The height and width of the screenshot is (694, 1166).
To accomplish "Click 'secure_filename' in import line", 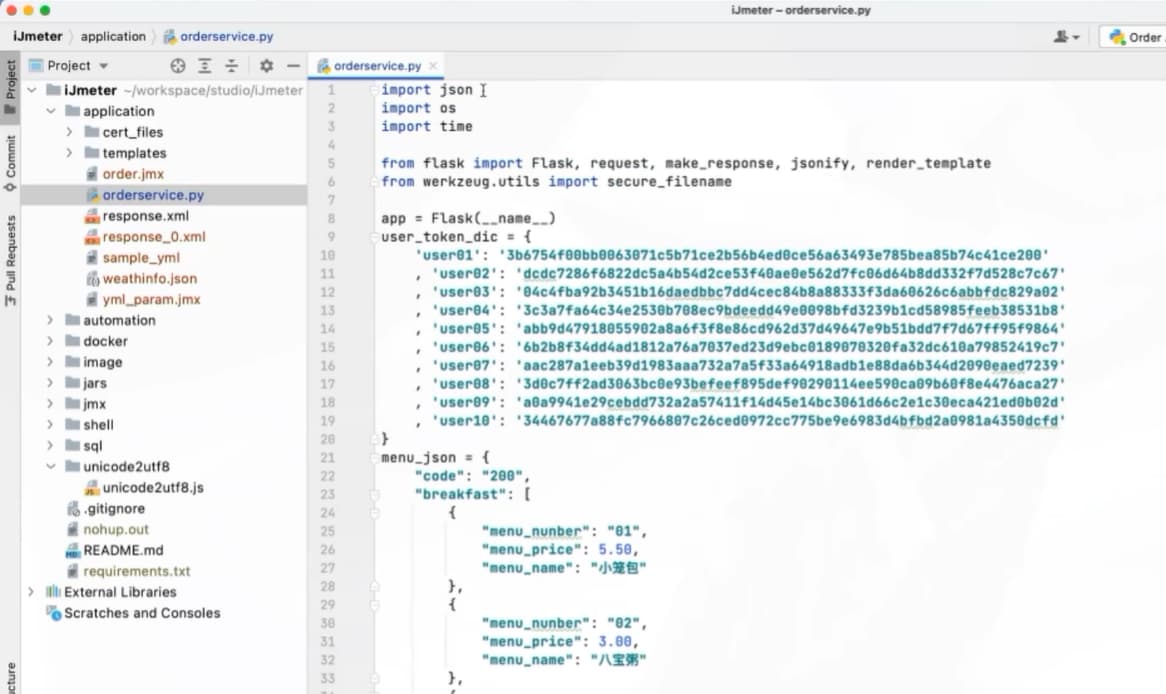I will tap(669, 181).
